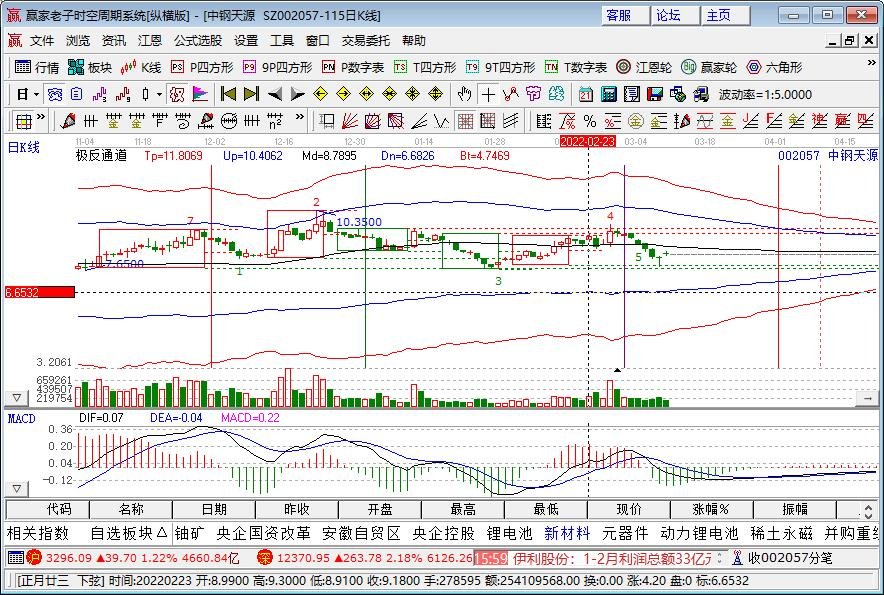Image resolution: width=884 pixels, height=595 pixels.
Task: Expand chevron next to the grid layout button
Action: point(41,117)
